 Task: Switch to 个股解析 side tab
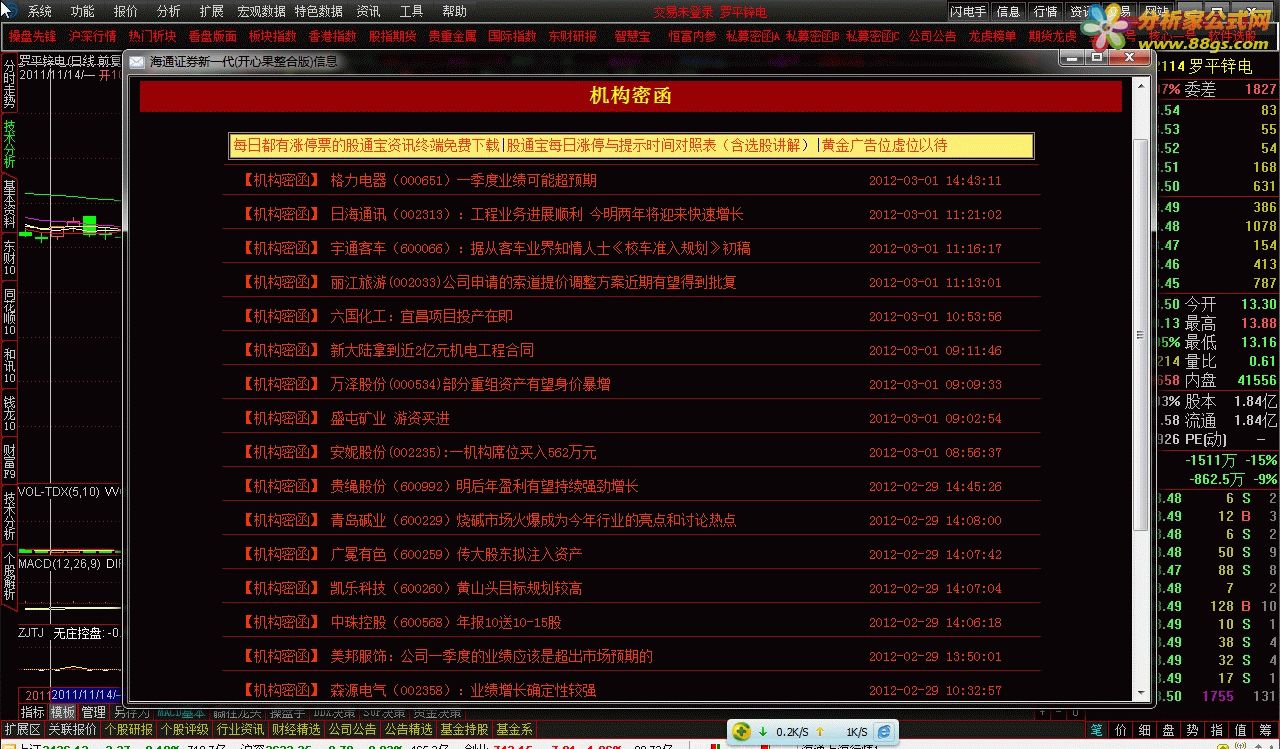pyautogui.click(x=9, y=576)
